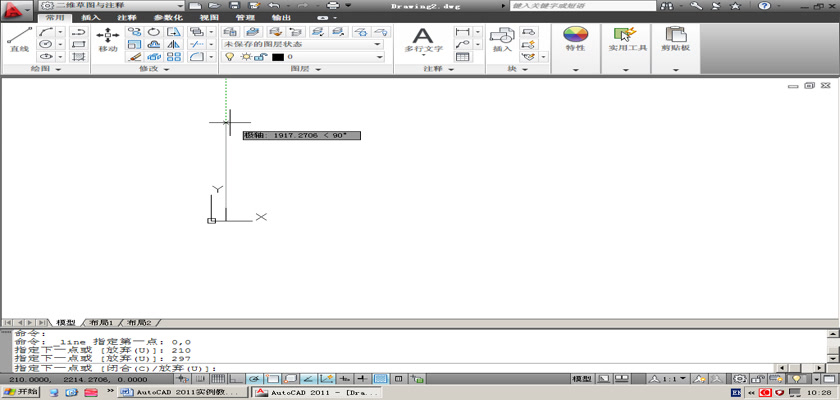Open the Layout1 (布局1) tab
Screen dimensions: 840x400
(100, 323)
